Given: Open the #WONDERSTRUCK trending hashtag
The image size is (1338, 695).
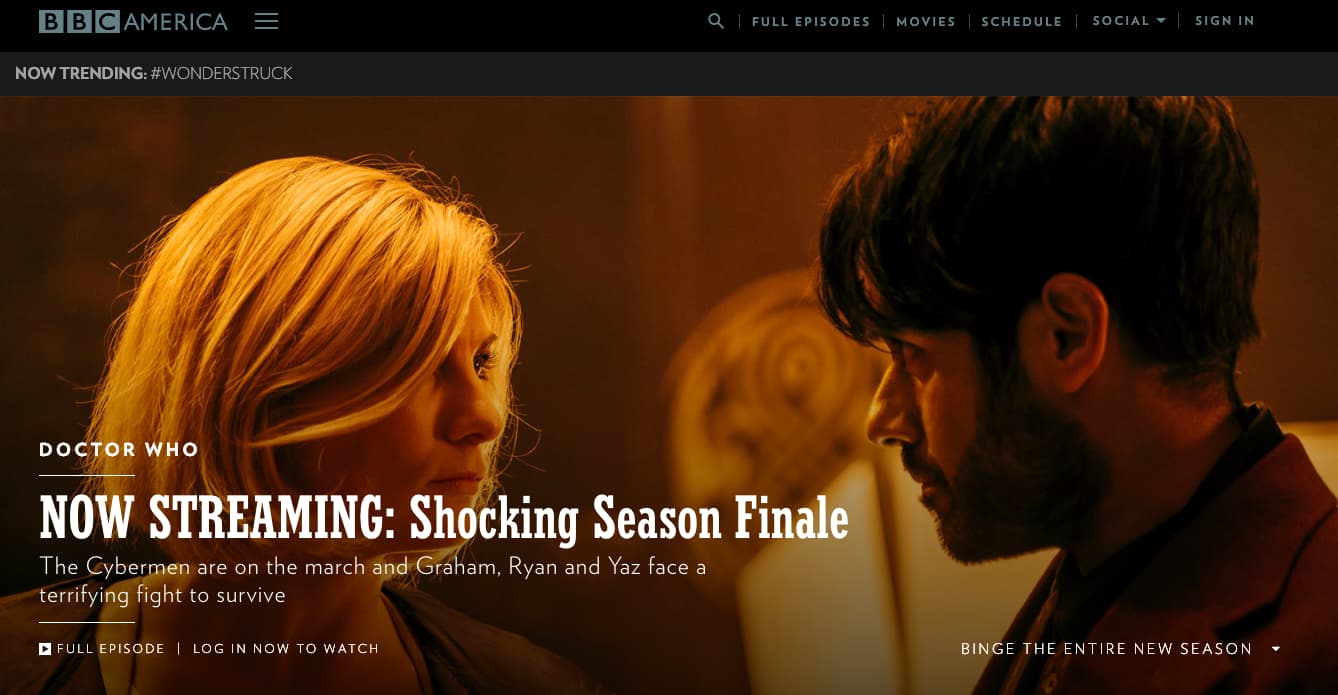Looking at the screenshot, I should tap(221, 74).
